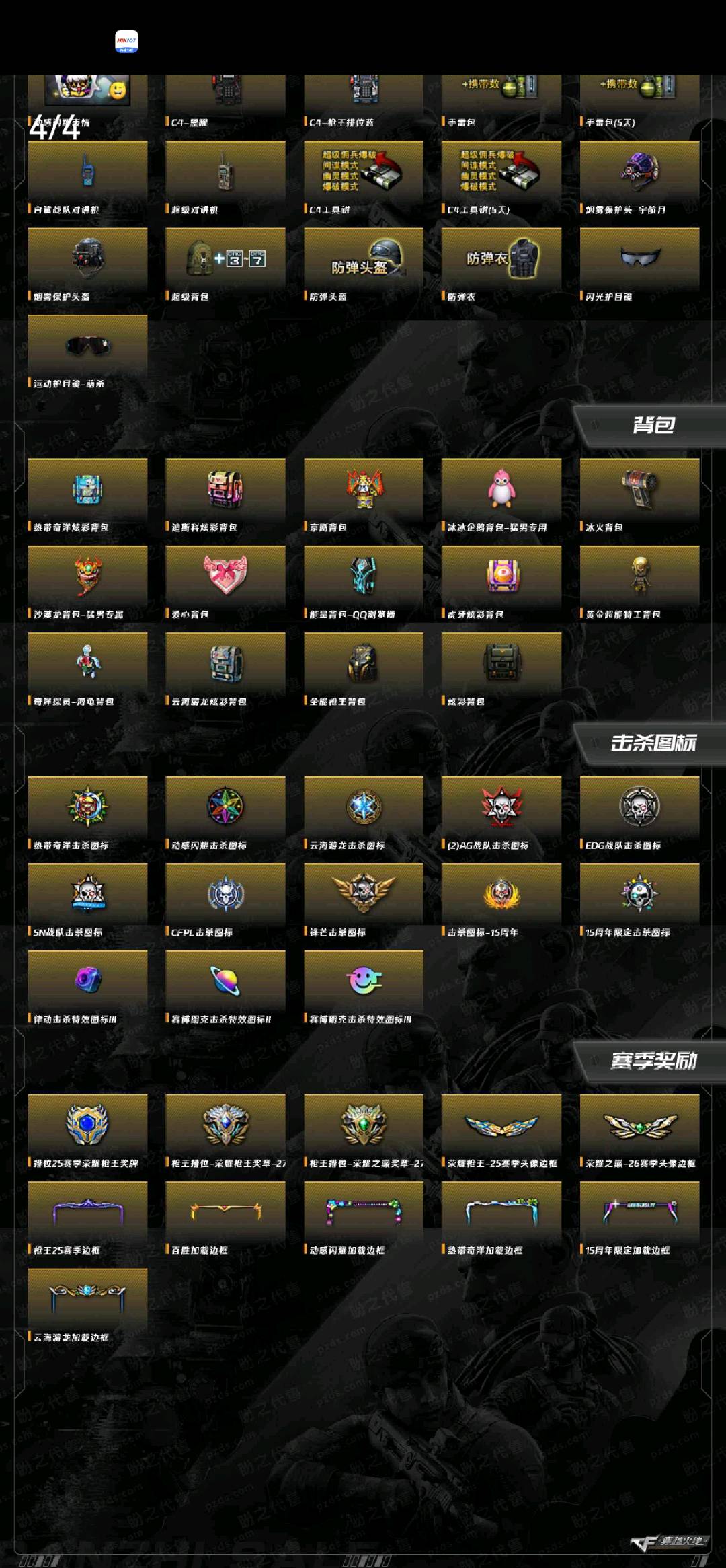Select the 超级背包 item tile

[225, 266]
